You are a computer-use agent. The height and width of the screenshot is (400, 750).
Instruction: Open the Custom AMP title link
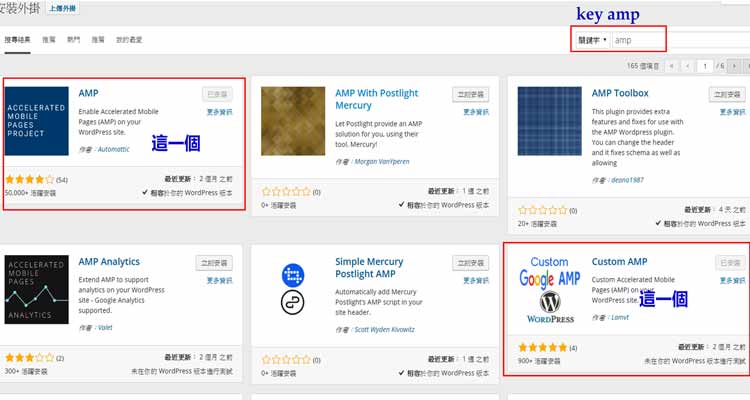(x=619, y=262)
